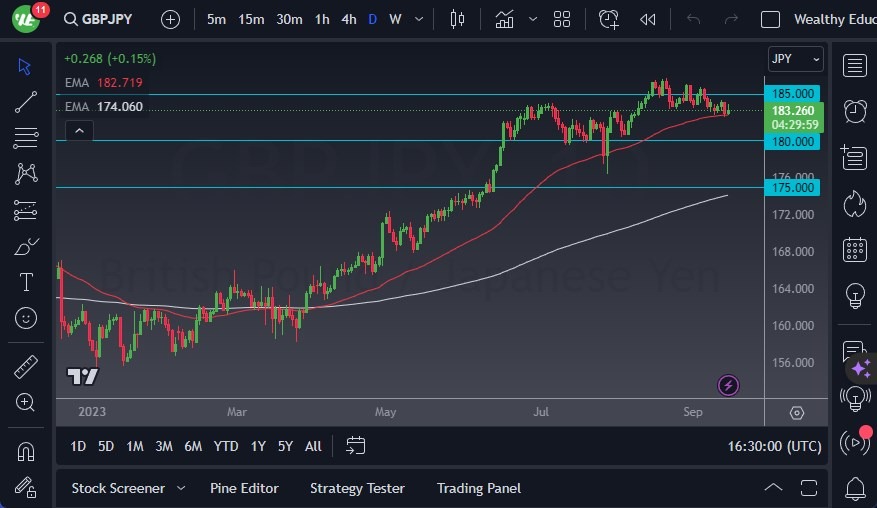This screenshot has width=877, height=508.
Task: Open the indicators chart icon
Action: (504, 19)
